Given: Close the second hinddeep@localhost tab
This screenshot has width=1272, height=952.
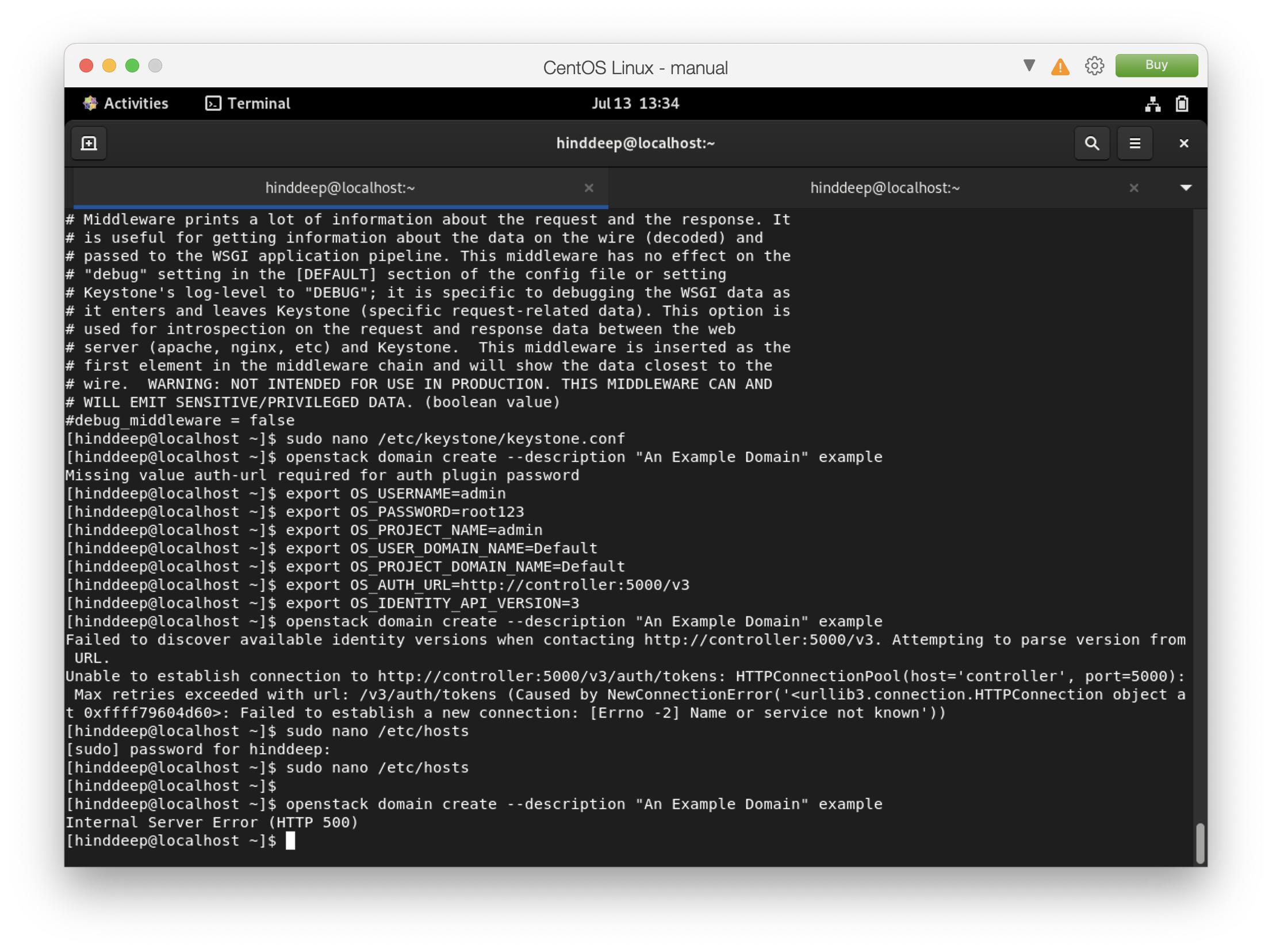Looking at the screenshot, I should tap(1133, 188).
